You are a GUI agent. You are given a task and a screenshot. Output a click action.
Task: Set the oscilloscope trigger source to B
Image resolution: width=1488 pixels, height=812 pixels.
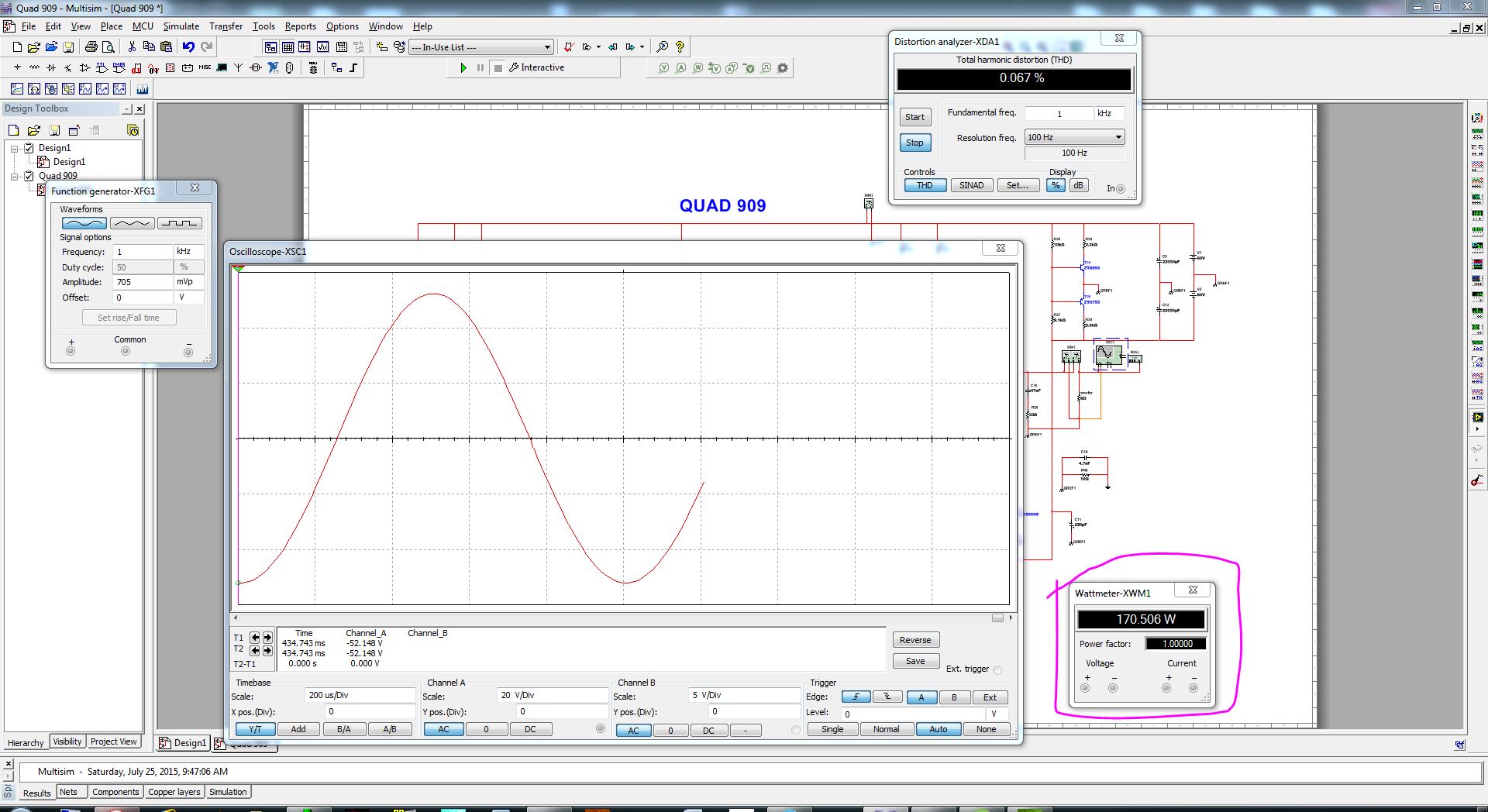(954, 697)
